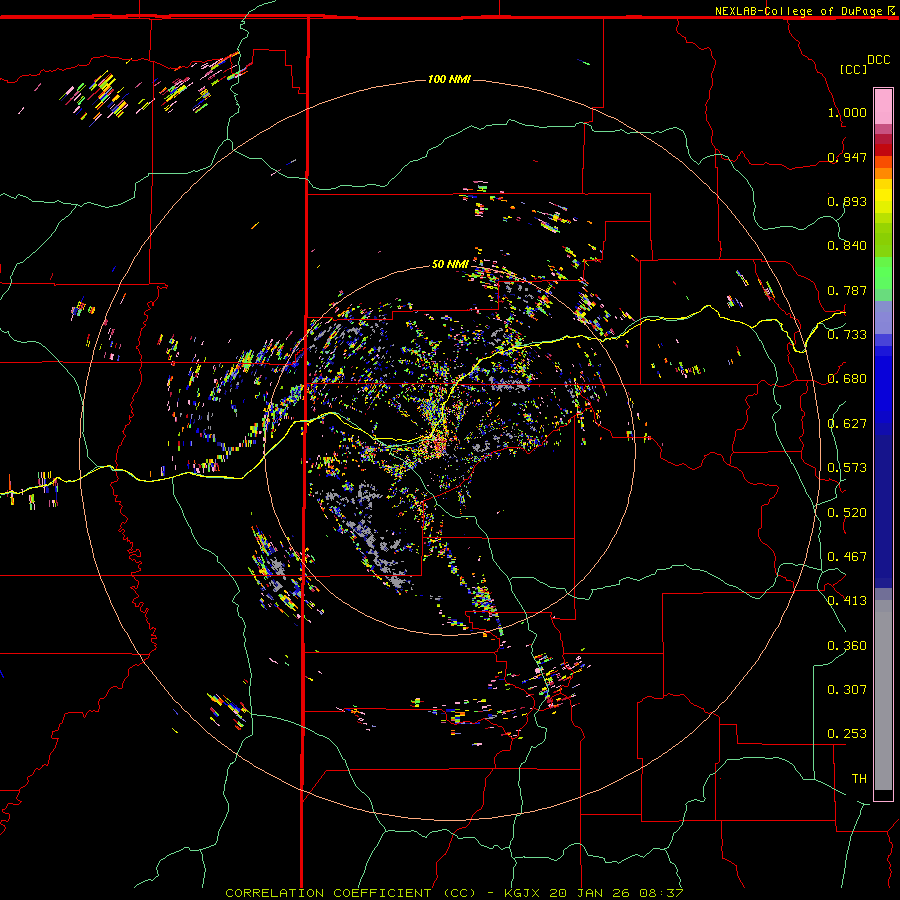This screenshot has width=900, height=900.
Task: Click the NEXLAB-College of DuPage label
Action: [x=800, y=11]
